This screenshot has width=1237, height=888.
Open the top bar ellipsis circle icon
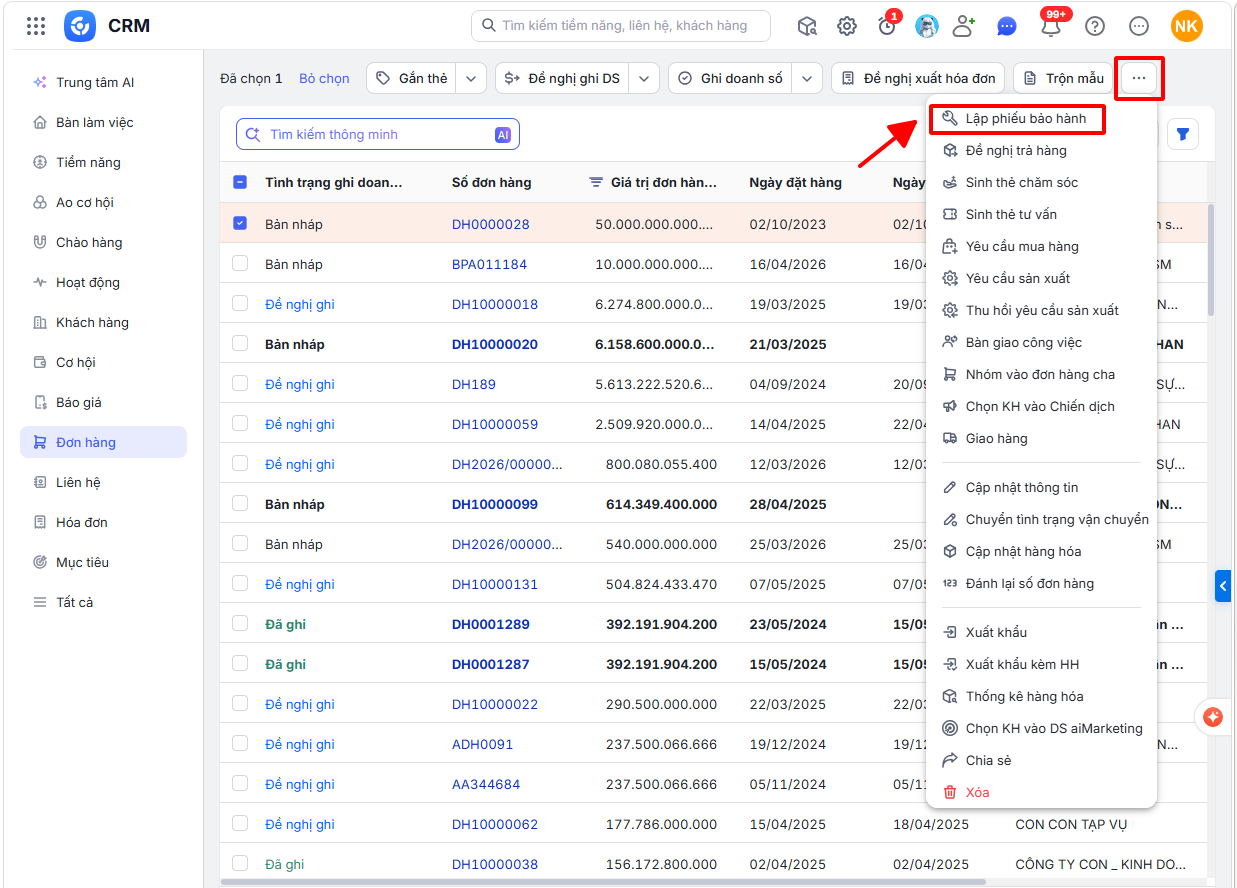pyautogui.click(x=1139, y=26)
